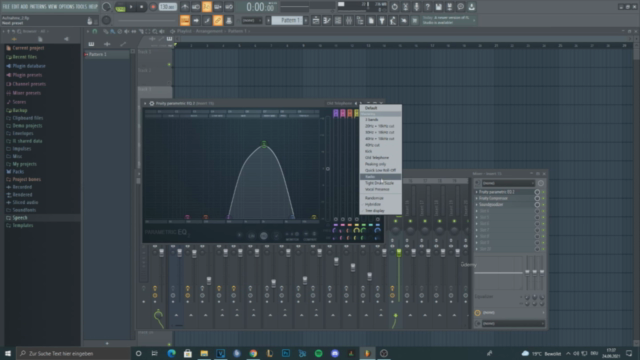Open the new document/tempo tapper icon
This screenshot has width=640, height=360.
(371, 20)
